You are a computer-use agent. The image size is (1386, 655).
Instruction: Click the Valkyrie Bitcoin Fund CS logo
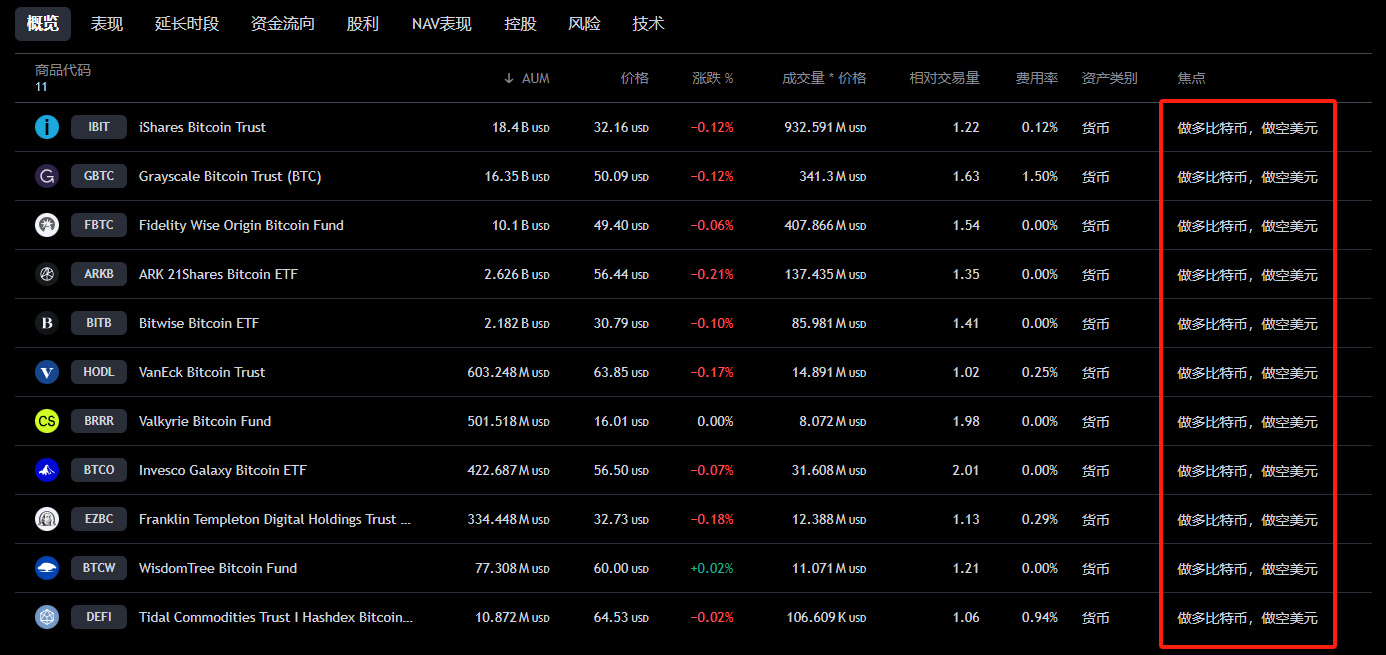(x=47, y=421)
